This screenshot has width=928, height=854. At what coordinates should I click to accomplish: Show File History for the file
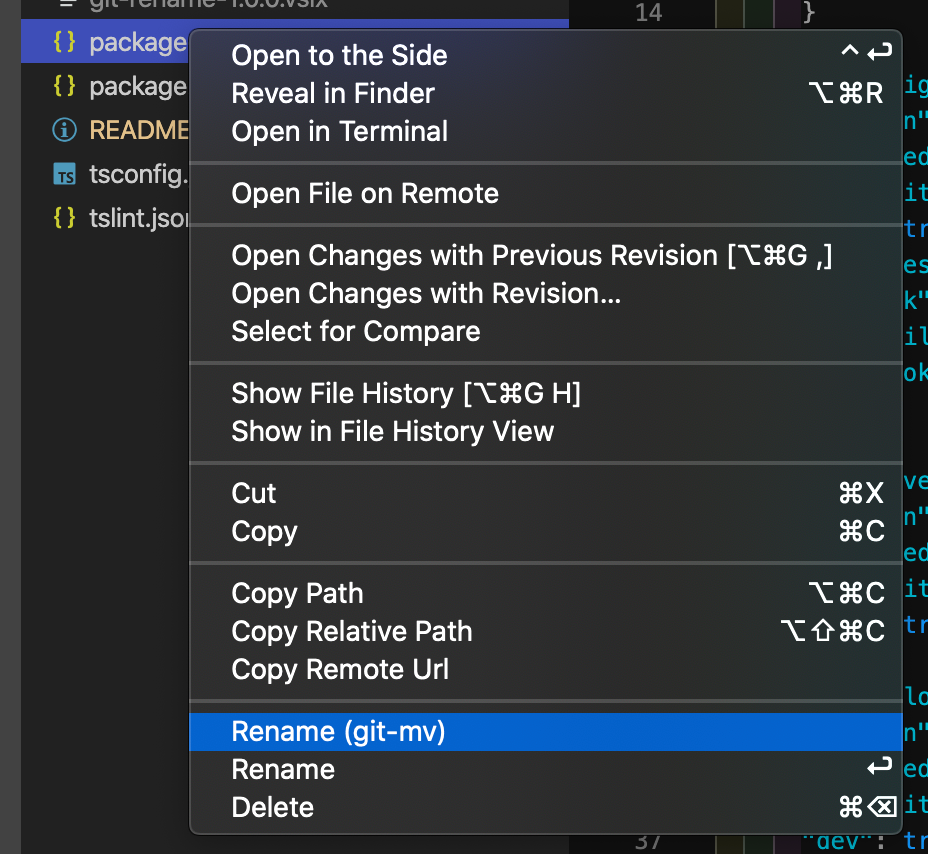tap(406, 393)
